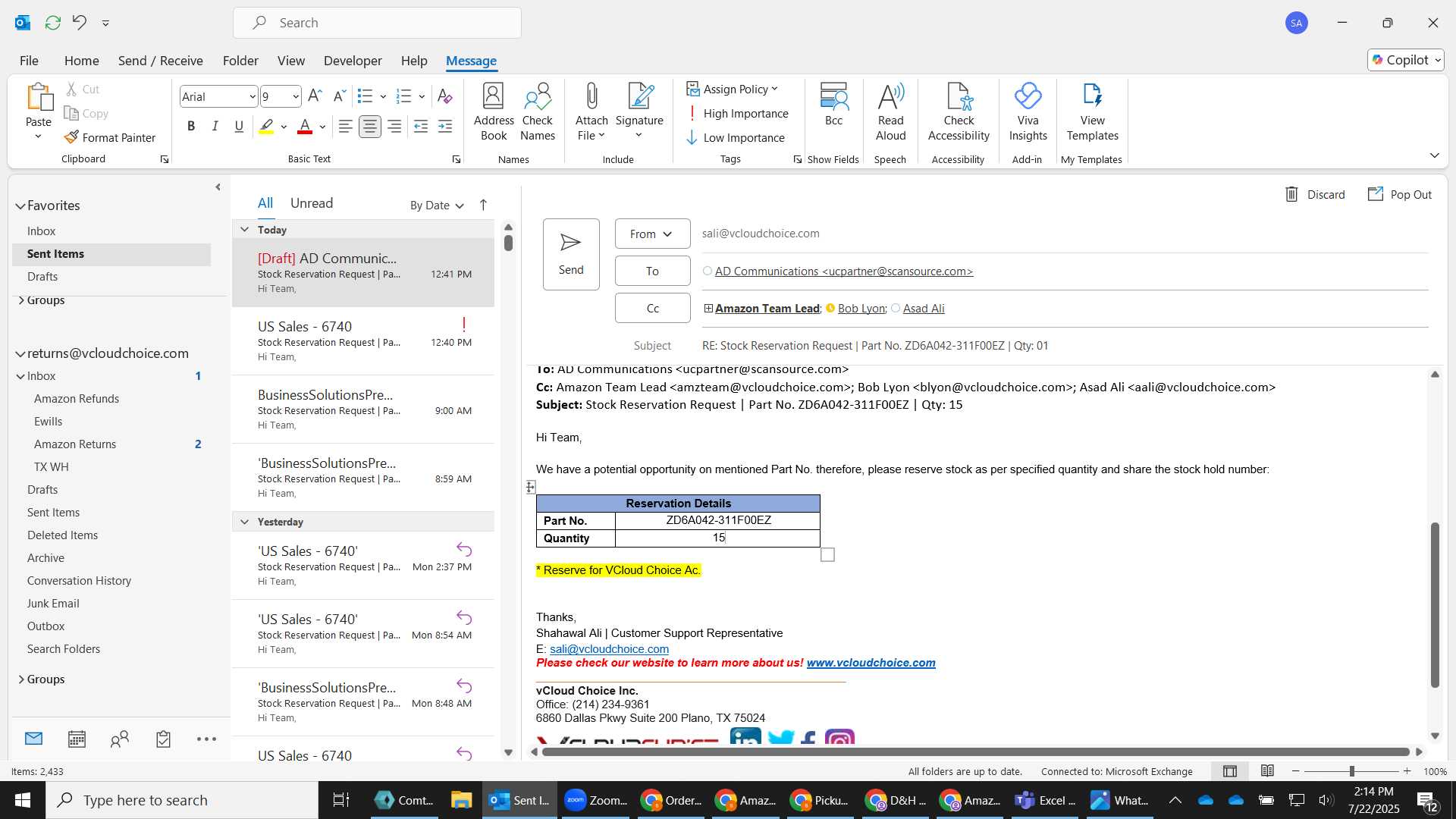
Task: Increase the paragraph indent
Action: (x=445, y=127)
